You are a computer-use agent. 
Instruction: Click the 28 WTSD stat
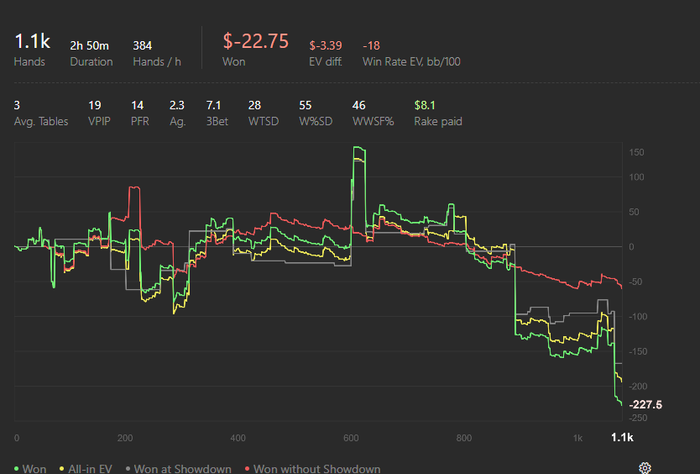[254, 105]
